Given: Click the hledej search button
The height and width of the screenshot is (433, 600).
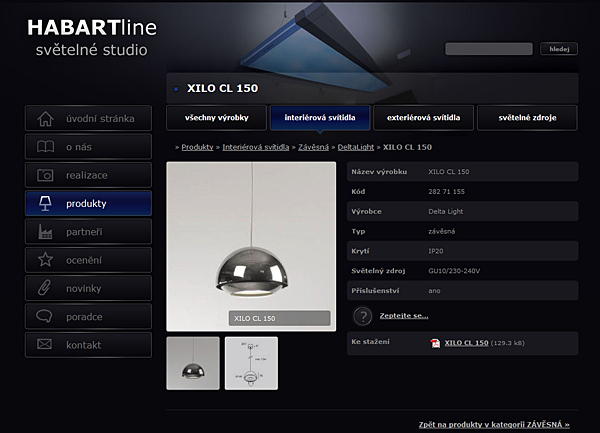Looking at the screenshot, I should [x=559, y=49].
